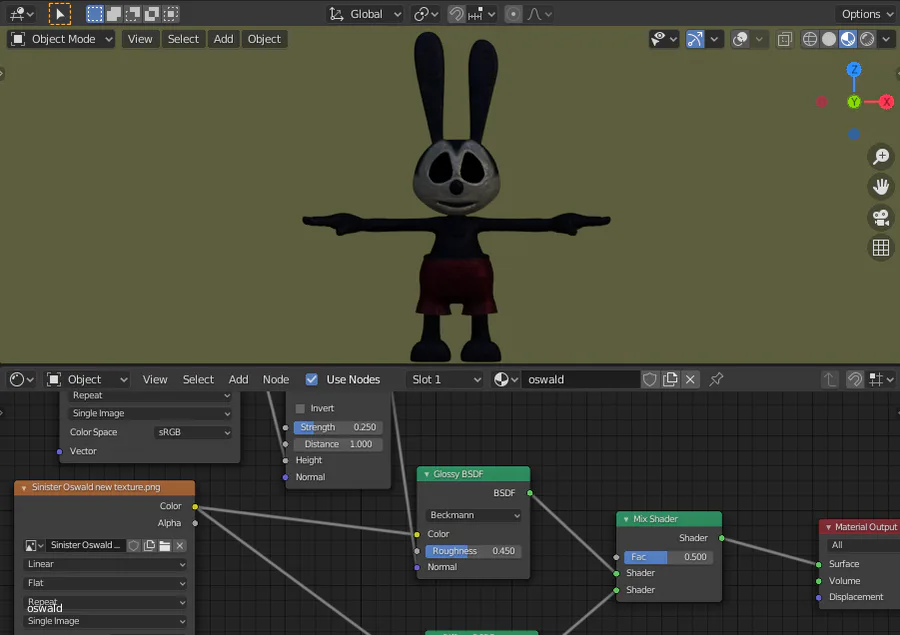Open the node editor Add menu

[238, 380]
